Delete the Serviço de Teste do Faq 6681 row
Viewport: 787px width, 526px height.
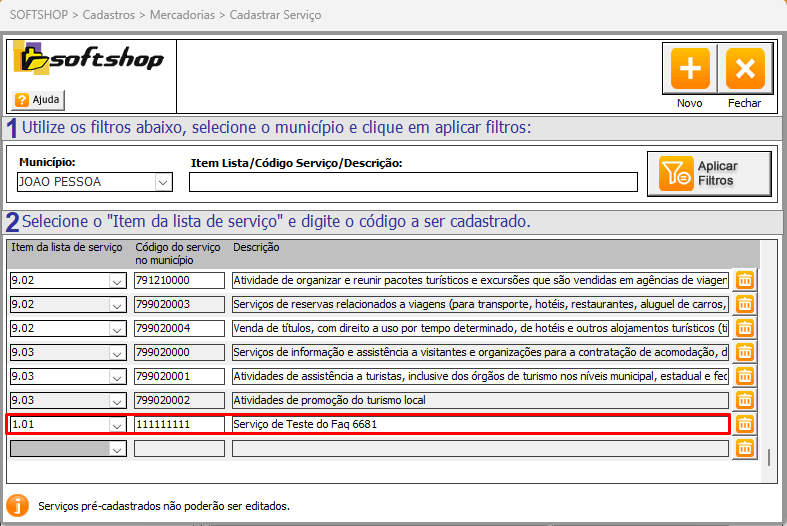[x=745, y=425]
